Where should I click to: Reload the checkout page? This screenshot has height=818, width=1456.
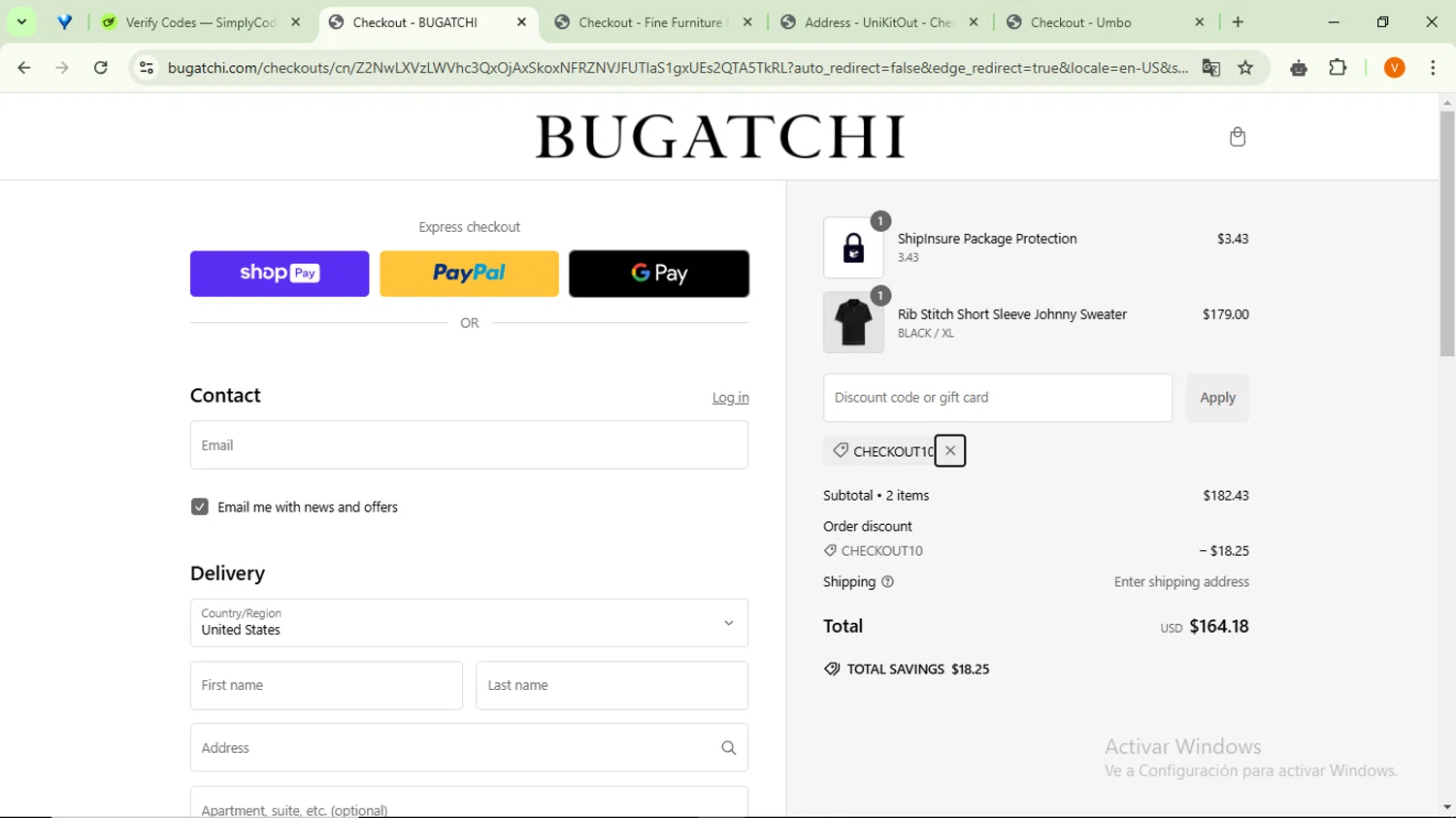[101, 68]
